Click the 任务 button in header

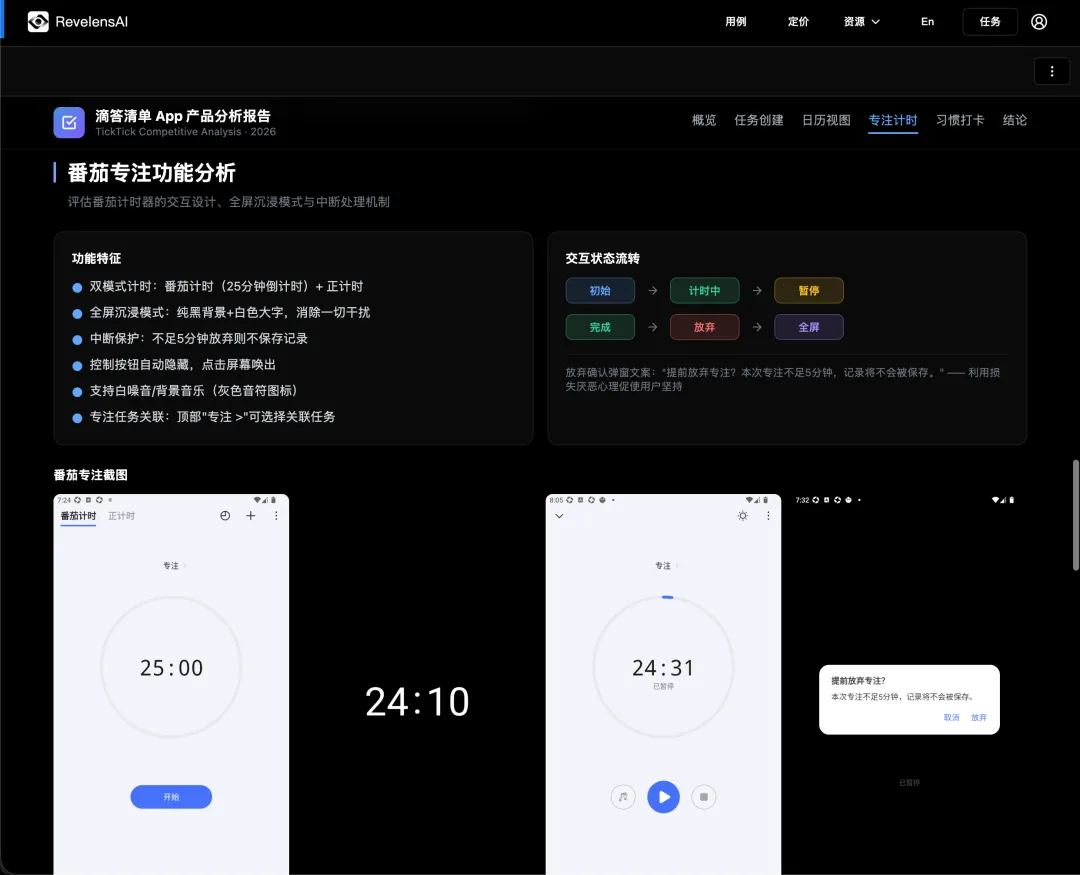[990, 22]
